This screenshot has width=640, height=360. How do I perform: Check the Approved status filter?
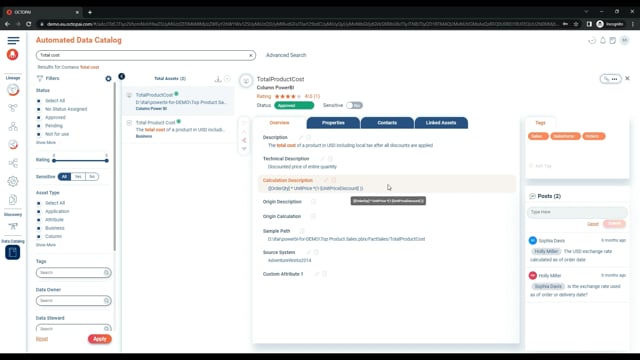pos(39,118)
